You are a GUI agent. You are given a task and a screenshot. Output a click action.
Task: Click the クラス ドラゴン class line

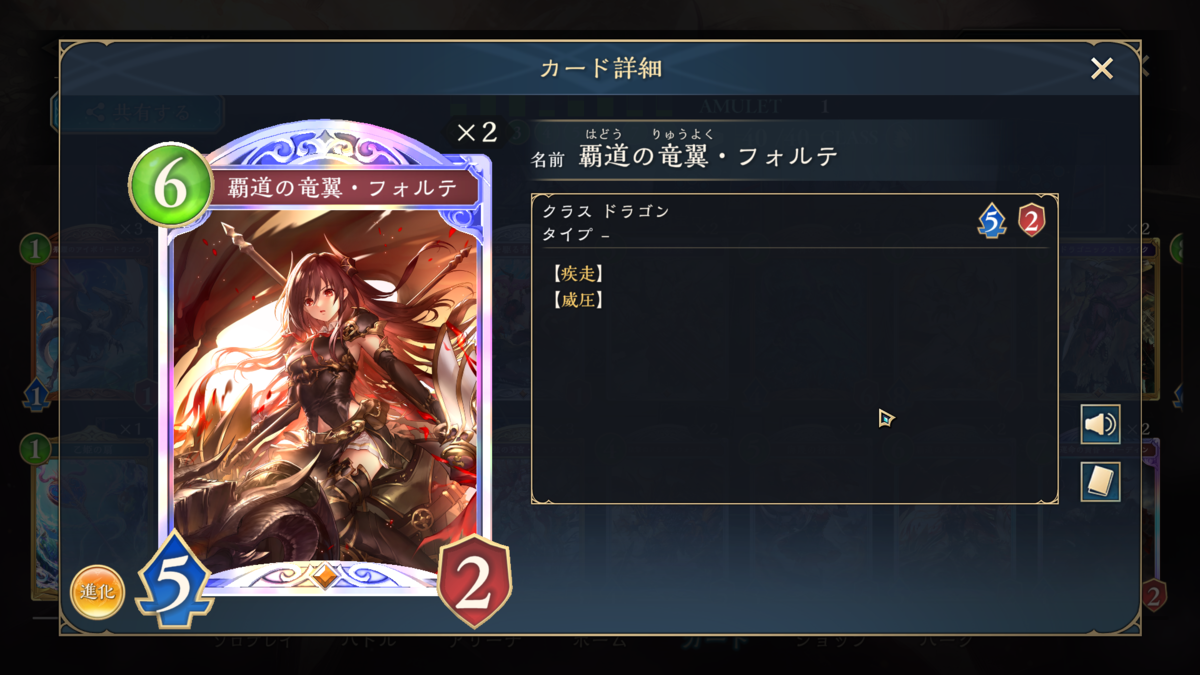click(x=606, y=212)
